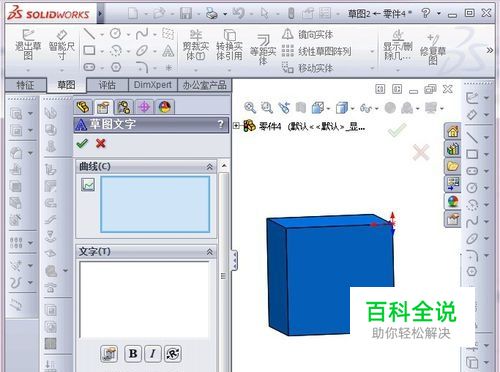This screenshot has width=500, height=372.
Task: Open the ConfigurationManager tab
Action: point(123,107)
